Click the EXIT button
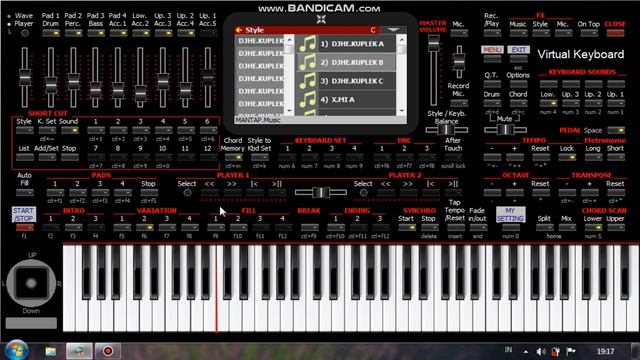Screen dimensions: 640x360 [x=518, y=49]
